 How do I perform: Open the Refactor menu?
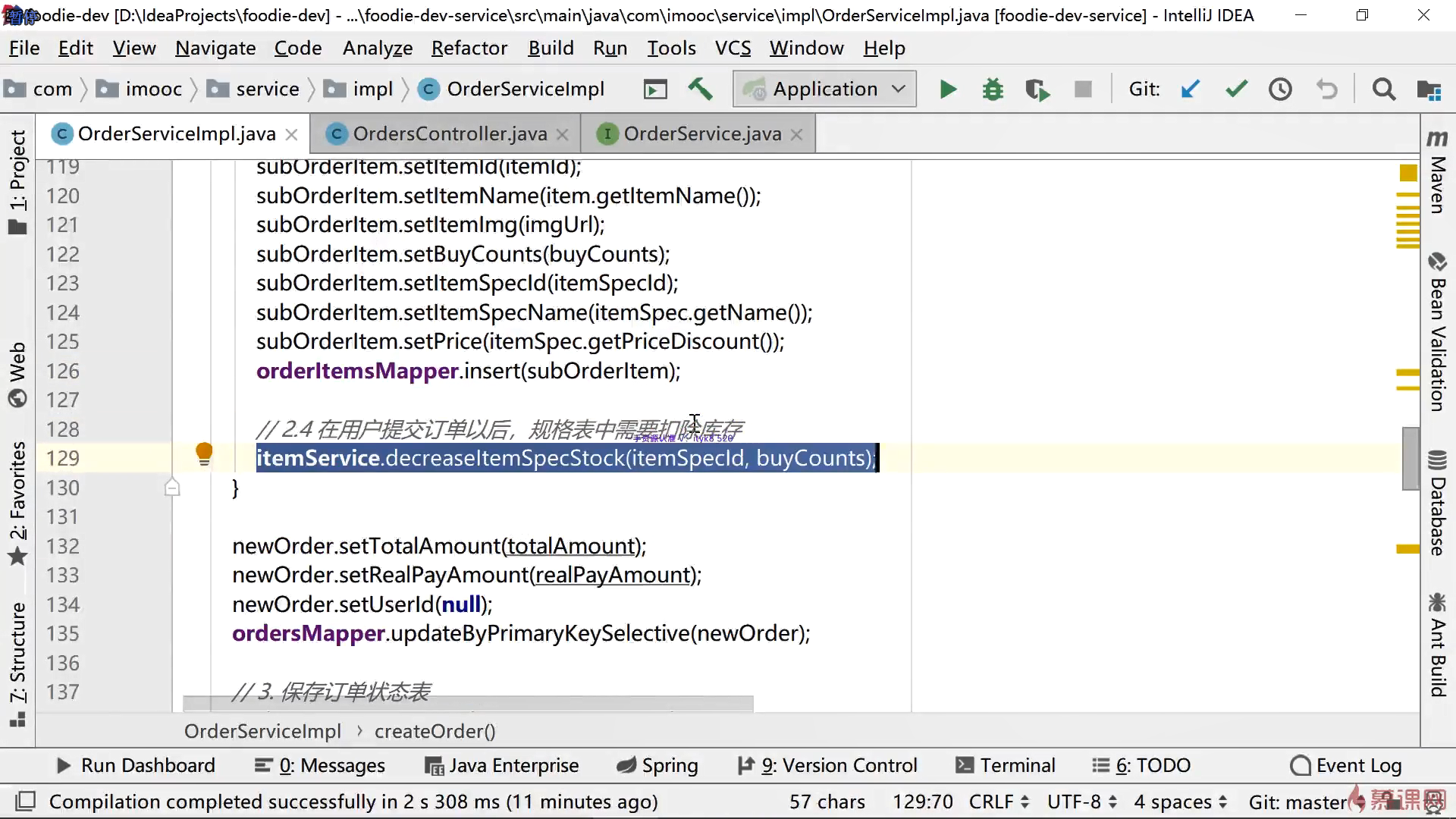469,49
